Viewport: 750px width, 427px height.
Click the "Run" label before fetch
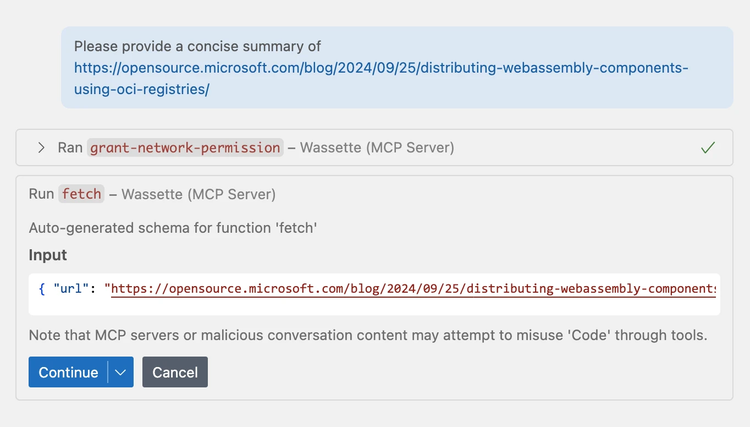42,193
